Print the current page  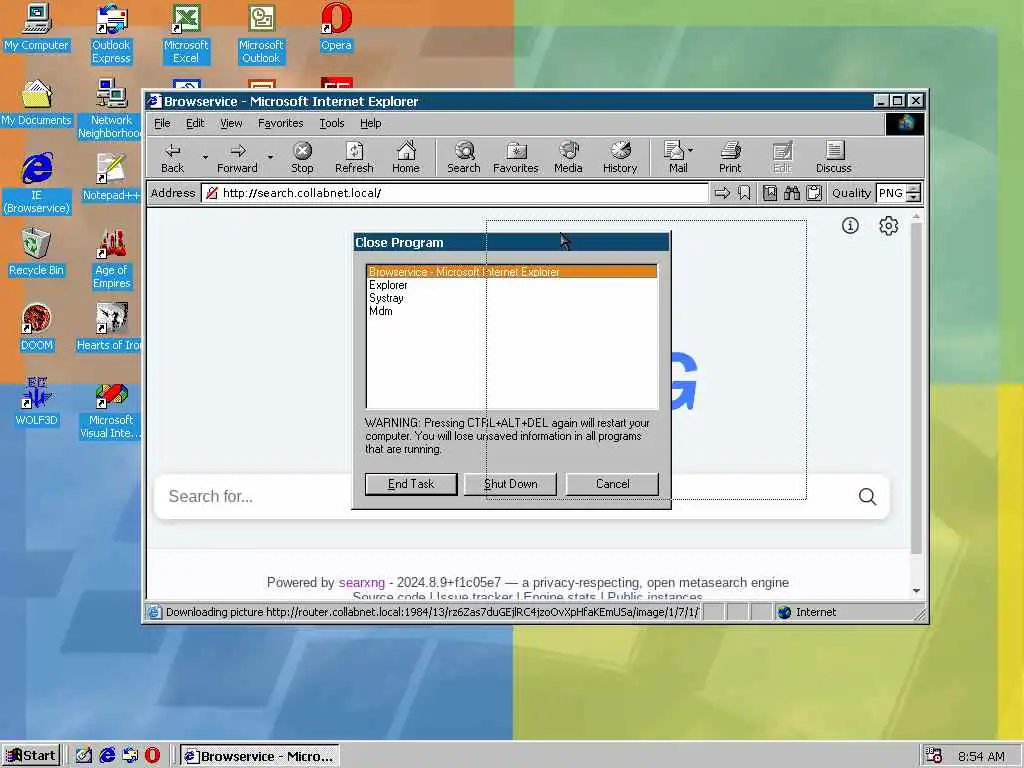point(730,158)
